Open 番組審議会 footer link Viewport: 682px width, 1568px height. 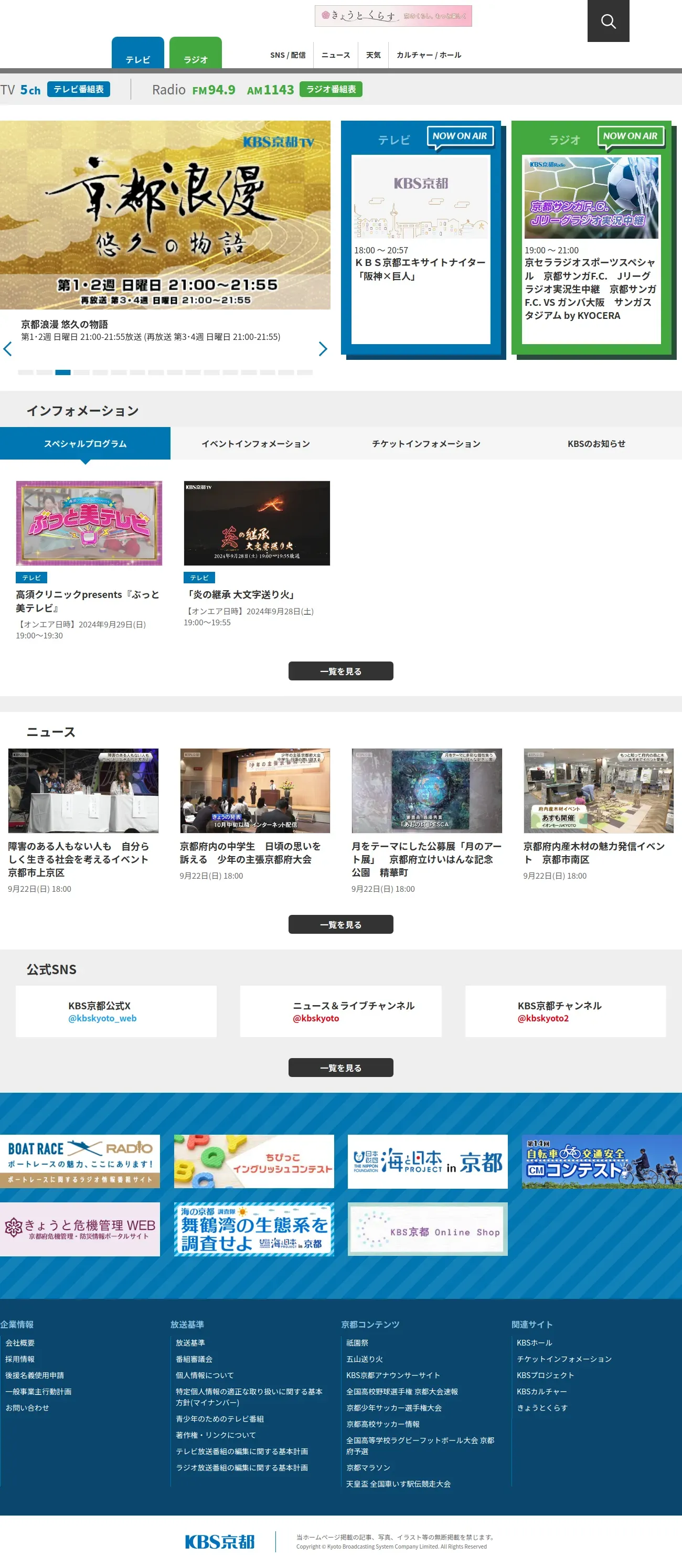(194, 1359)
